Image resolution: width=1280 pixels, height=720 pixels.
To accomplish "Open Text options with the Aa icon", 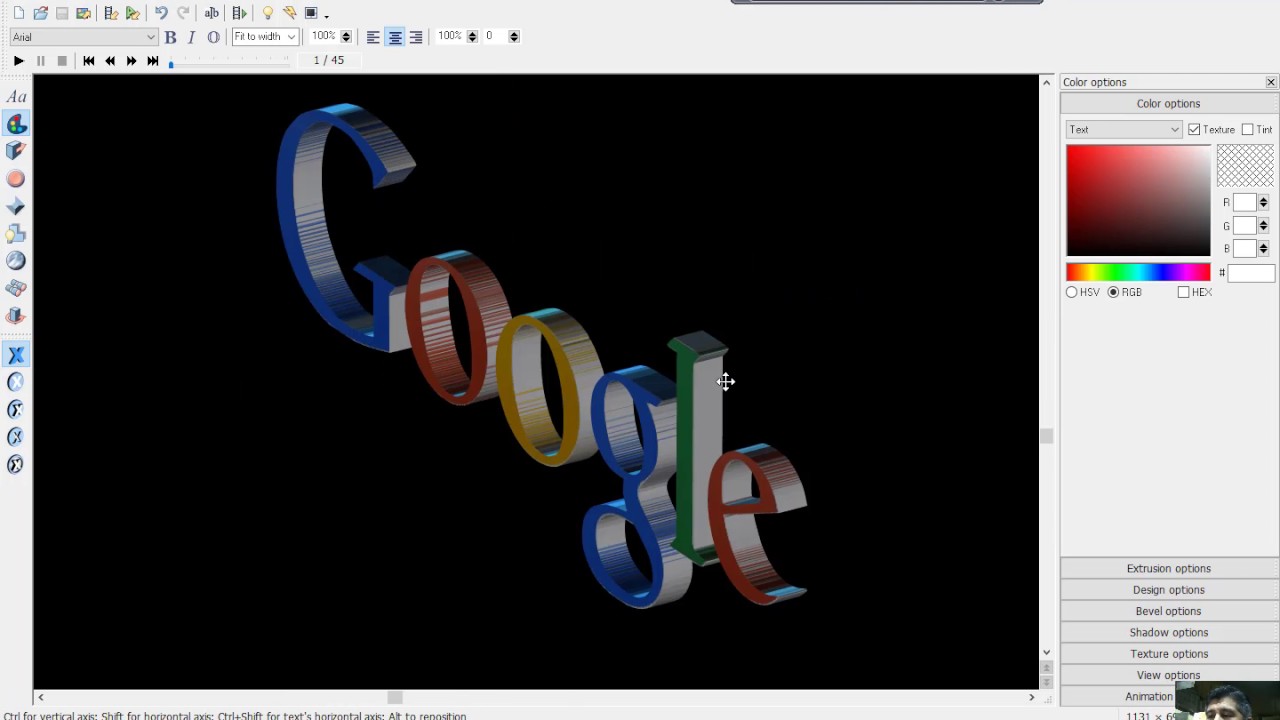I will [x=16, y=97].
